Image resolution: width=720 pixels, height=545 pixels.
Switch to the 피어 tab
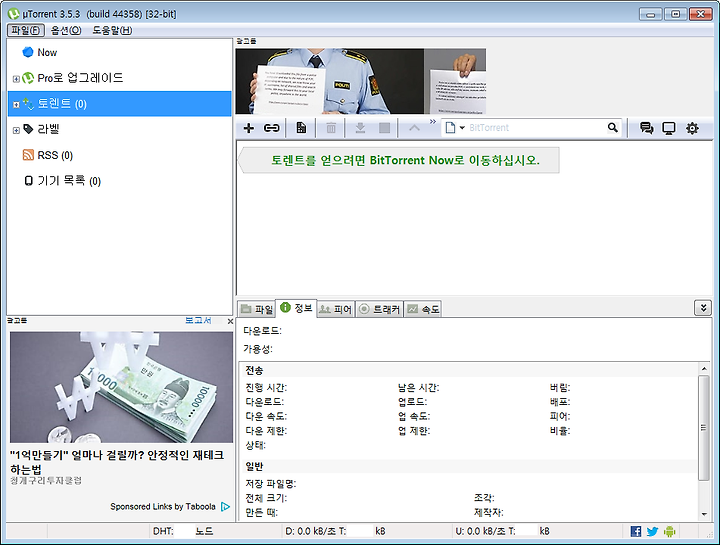point(336,309)
